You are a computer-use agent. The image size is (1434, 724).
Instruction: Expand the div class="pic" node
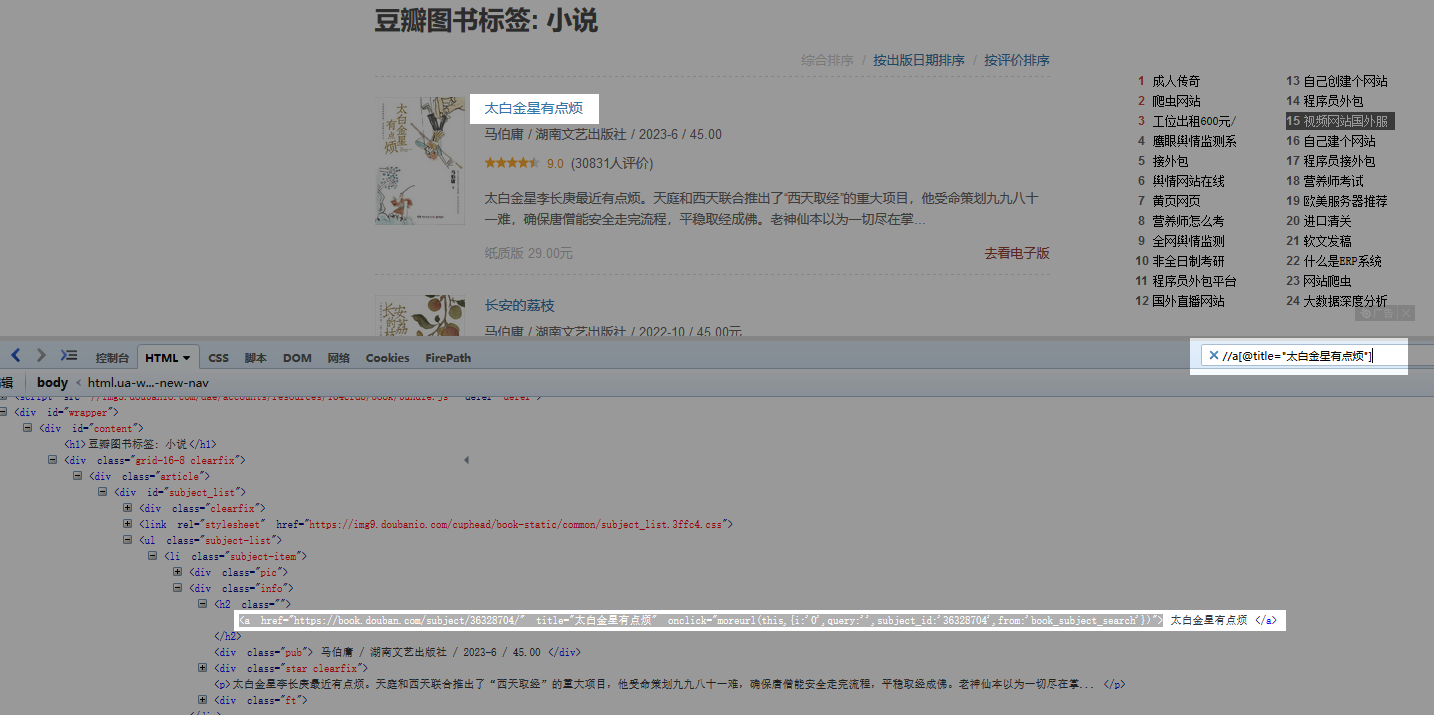(178, 572)
